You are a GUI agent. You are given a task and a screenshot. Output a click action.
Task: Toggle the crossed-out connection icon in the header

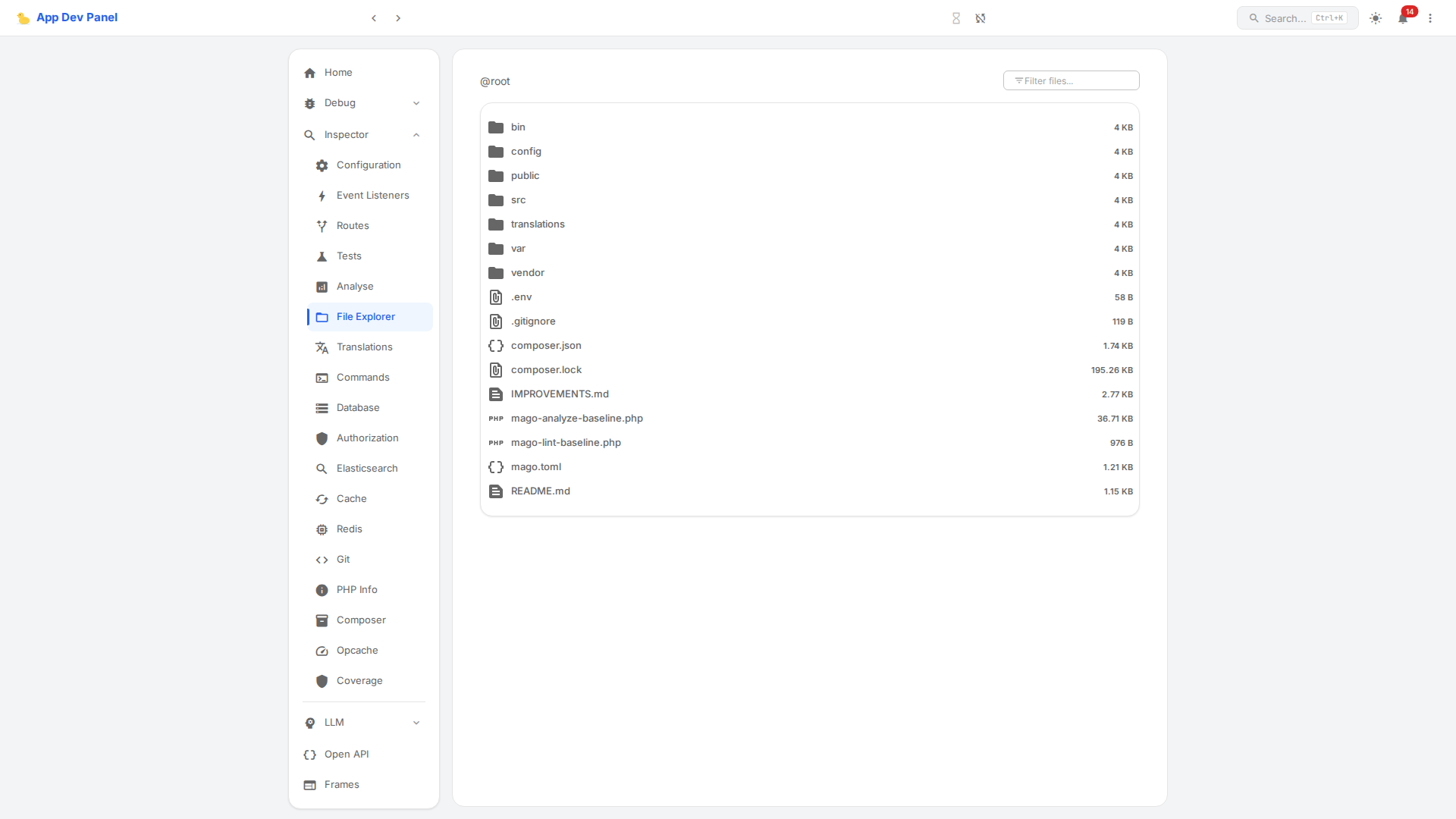pyautogui.click(x=981, y=18)
